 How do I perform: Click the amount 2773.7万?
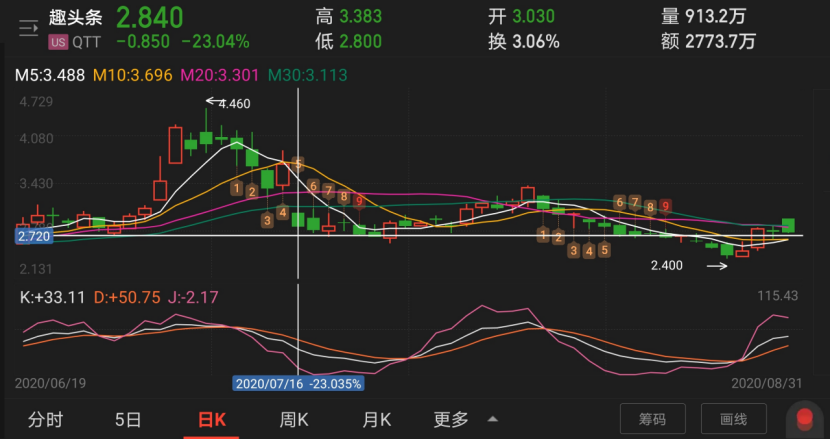tap(720, 41)
